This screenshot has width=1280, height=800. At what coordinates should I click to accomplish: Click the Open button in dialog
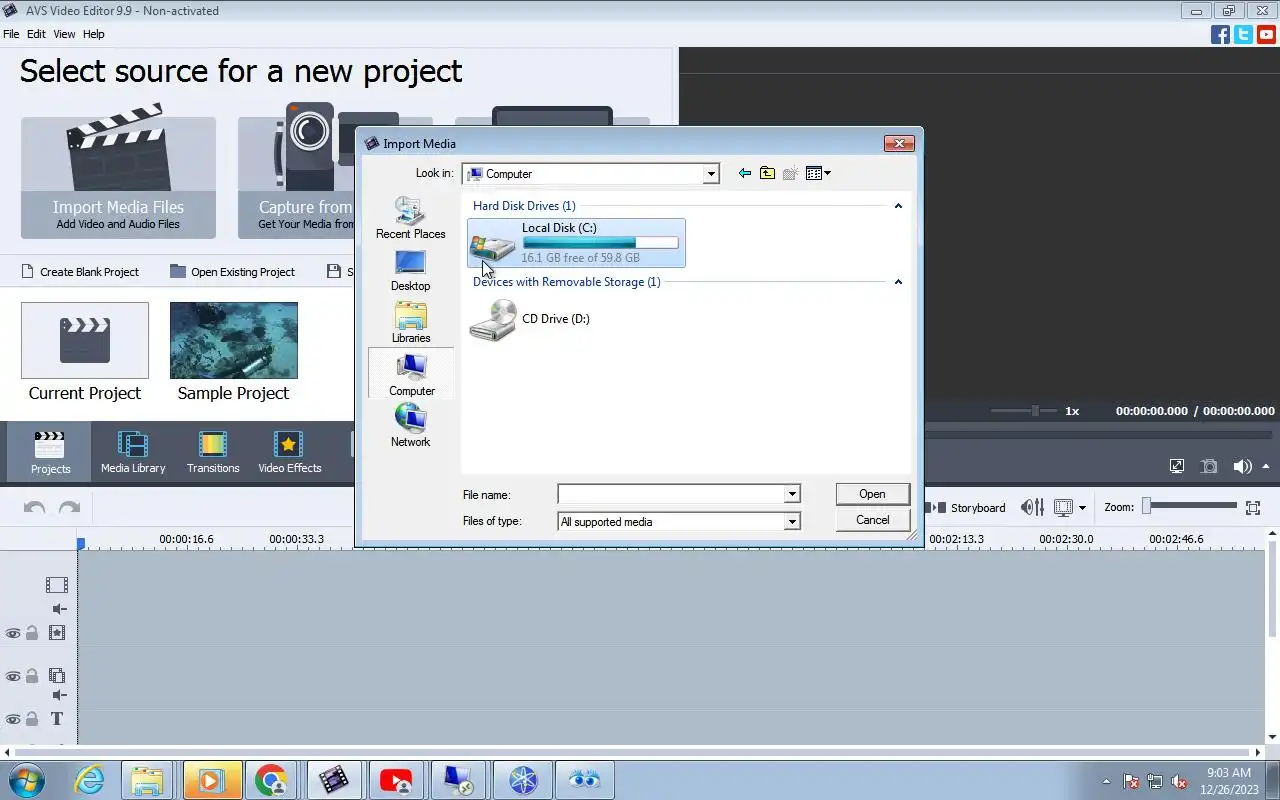point(872,494)
